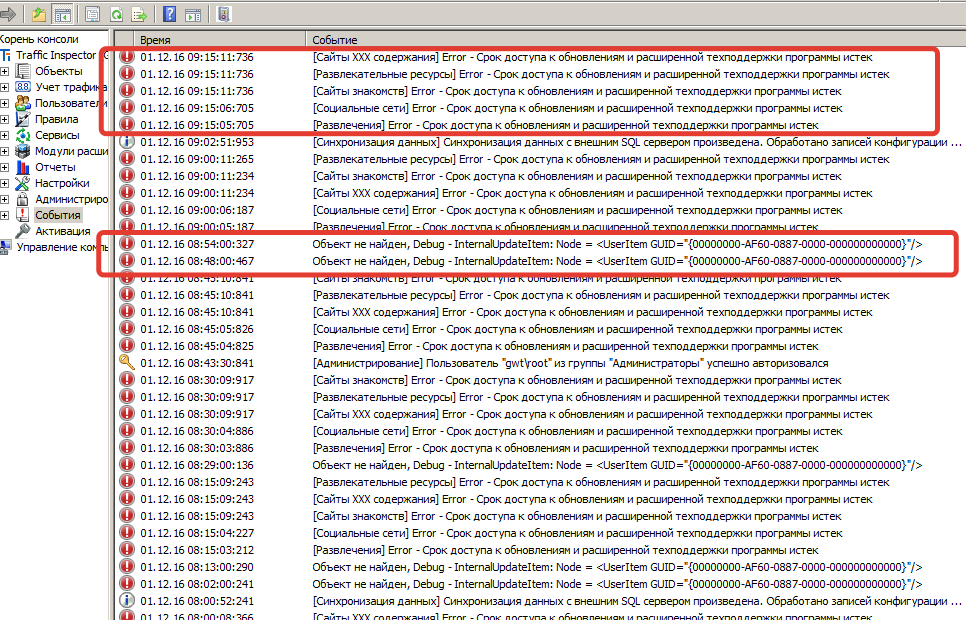The width and height of the screenshot is (966, 620).
Task: Select Администрирование gwt\root authorization event text
Action: pos(570,363)
